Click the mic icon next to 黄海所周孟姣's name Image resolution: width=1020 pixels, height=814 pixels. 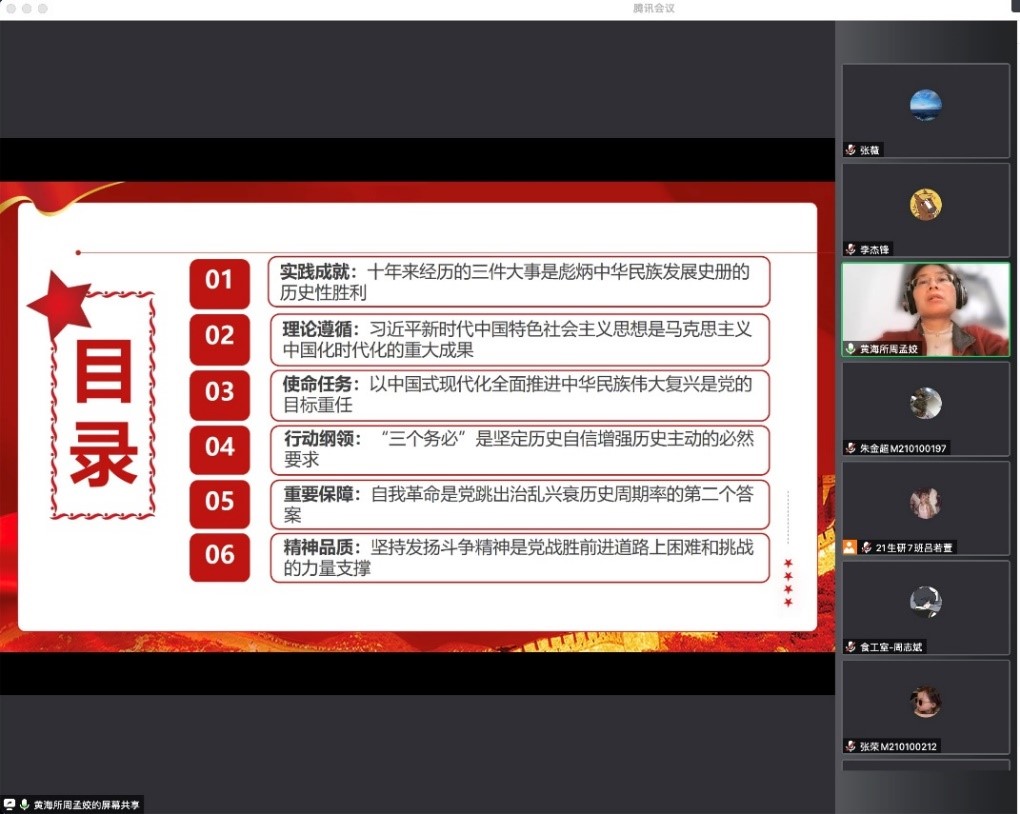point(851,349)
